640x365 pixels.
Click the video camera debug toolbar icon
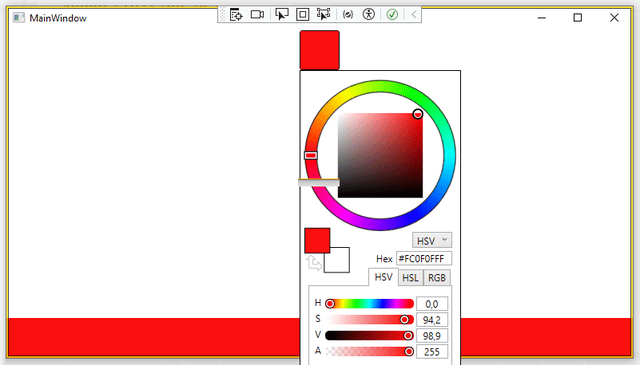[257, 15]
